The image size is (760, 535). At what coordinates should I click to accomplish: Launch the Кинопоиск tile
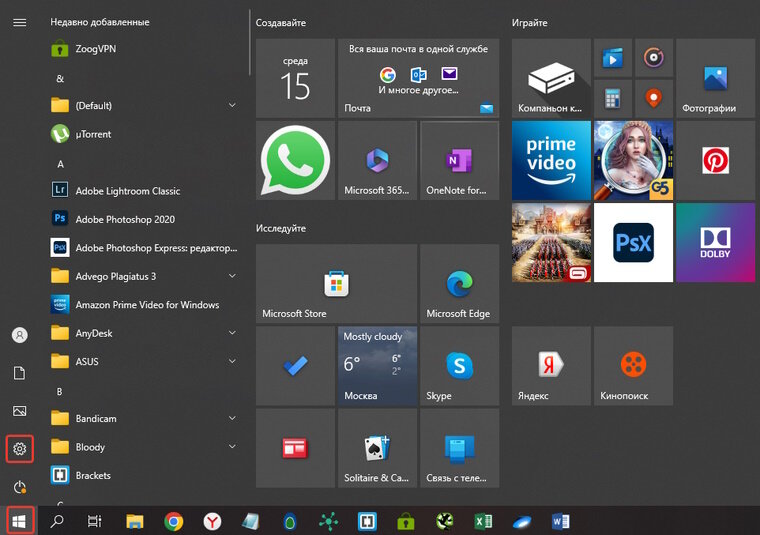pos(633,366)
